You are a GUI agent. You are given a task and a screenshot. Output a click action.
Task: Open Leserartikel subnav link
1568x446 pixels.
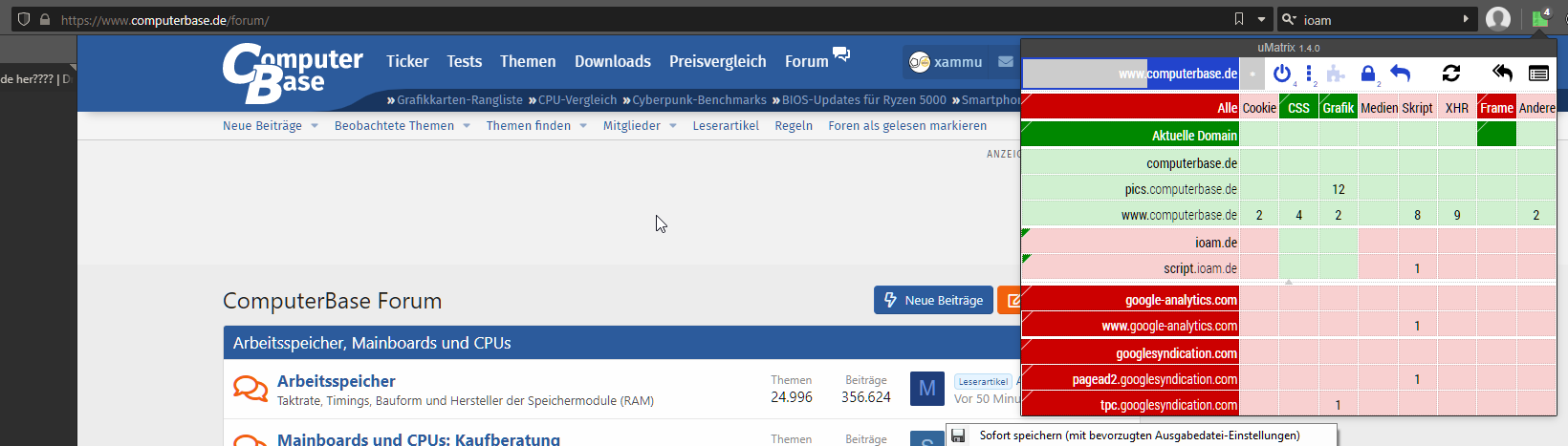[x=726, y=125]
